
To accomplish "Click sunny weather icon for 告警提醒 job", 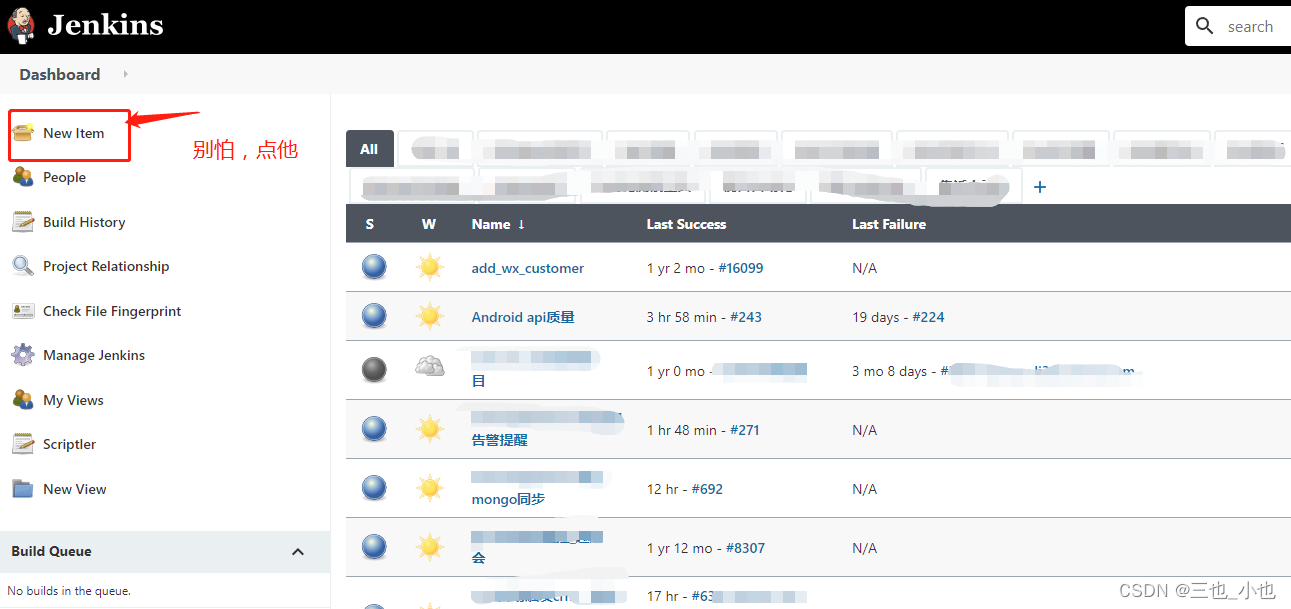I will click(430, 429).
